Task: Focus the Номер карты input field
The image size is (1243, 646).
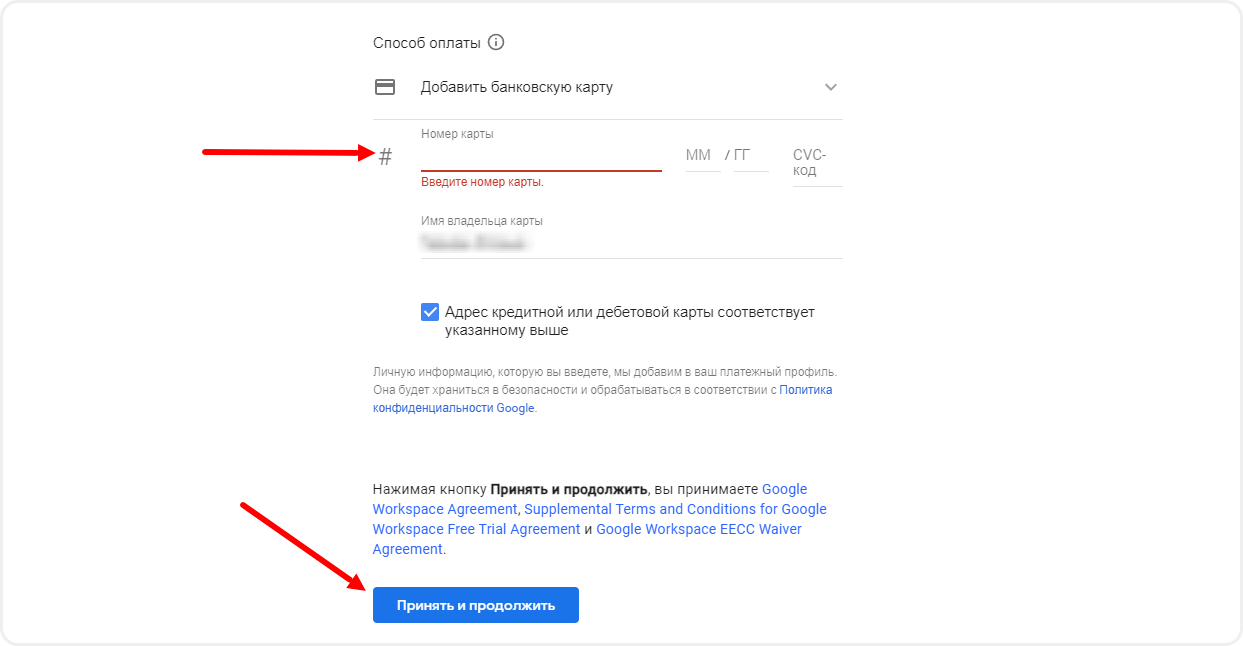Action: 540,157
